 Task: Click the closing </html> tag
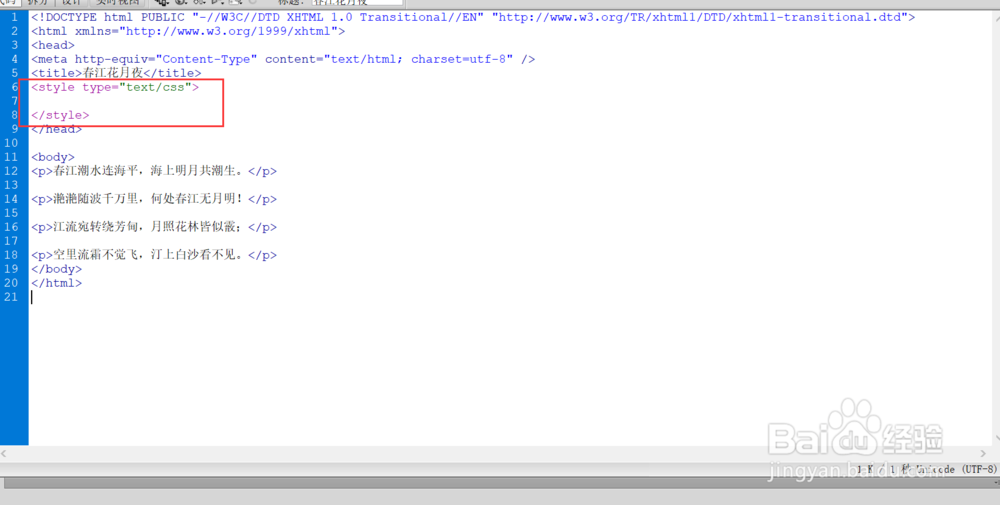click(56, 284)
